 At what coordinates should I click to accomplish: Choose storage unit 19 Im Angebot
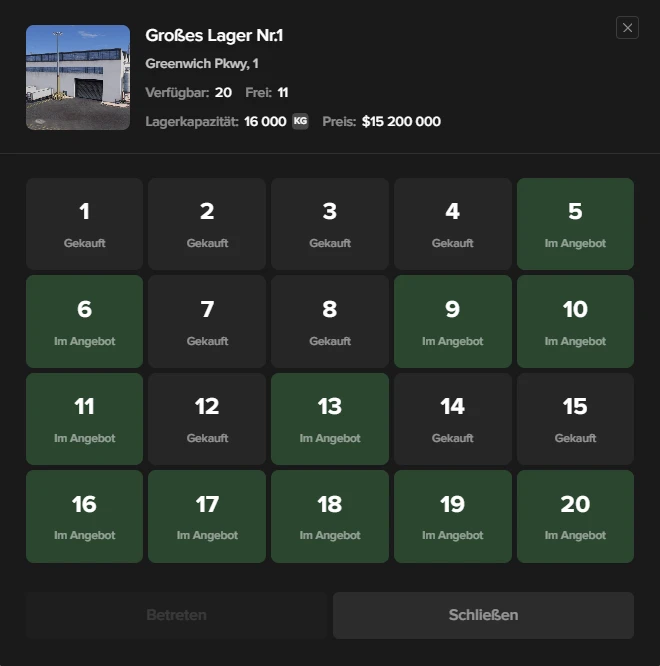pyautogui.click(x=452, y=516)
